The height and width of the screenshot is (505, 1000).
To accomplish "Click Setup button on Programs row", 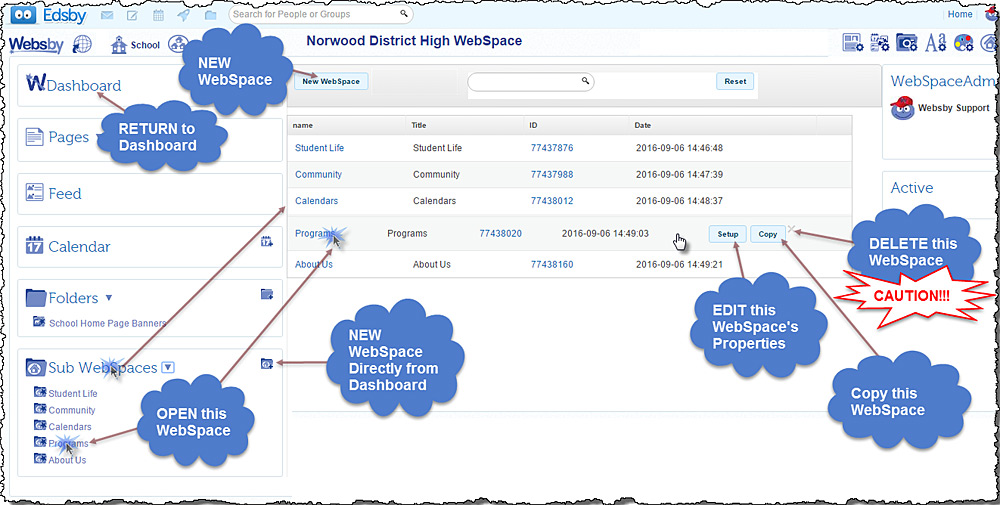I will [728, 234].
